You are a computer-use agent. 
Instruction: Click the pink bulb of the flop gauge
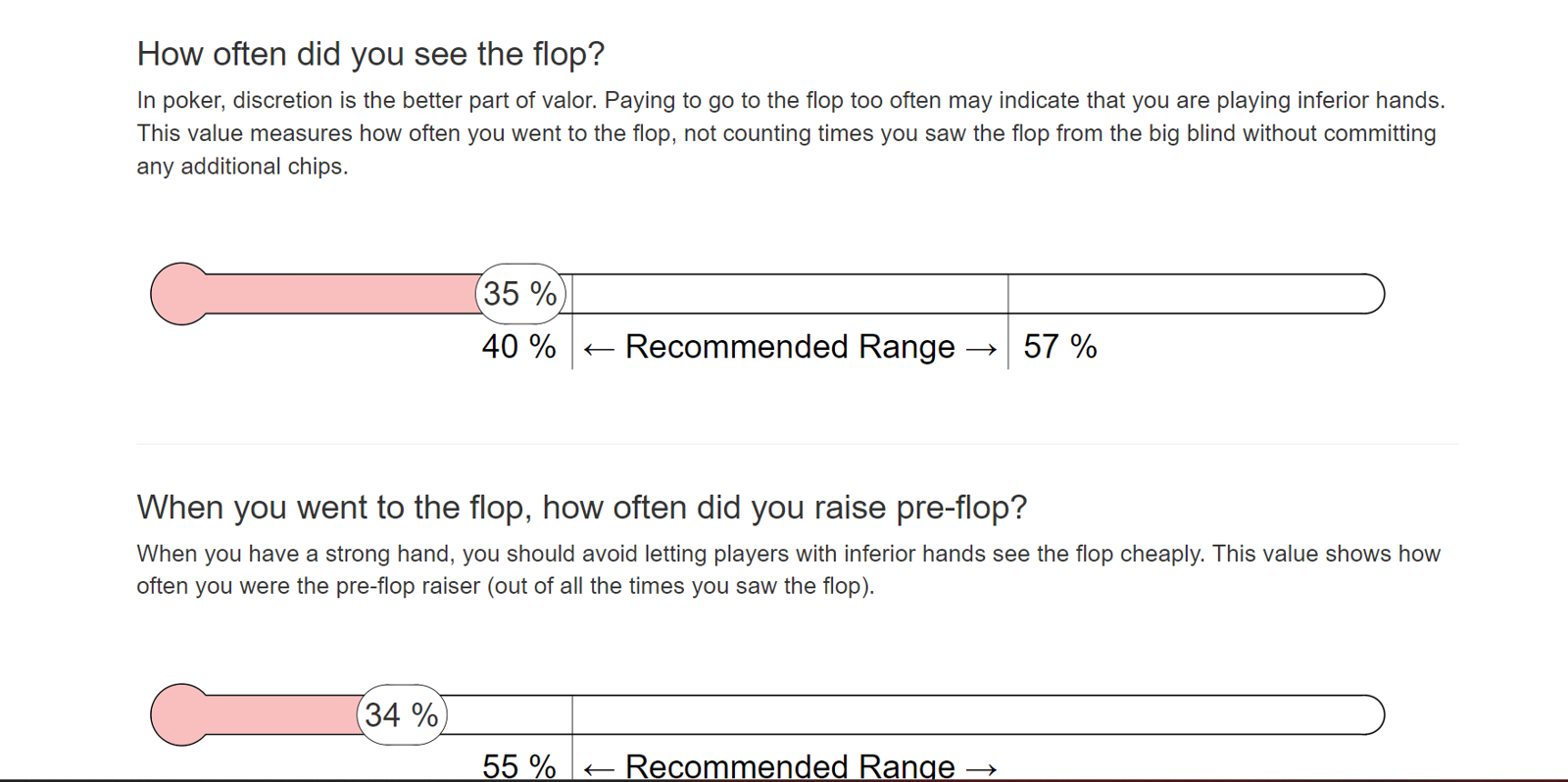point(180,294)
